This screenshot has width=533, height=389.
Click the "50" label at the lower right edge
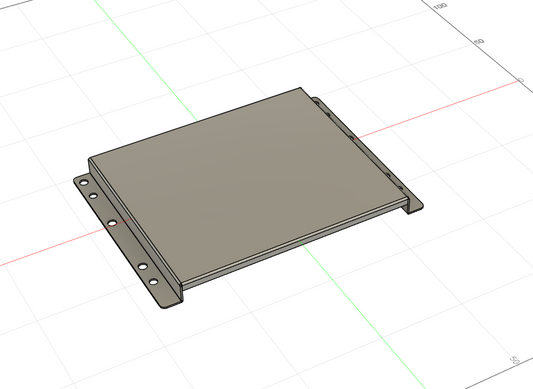(x=515, y=360)
